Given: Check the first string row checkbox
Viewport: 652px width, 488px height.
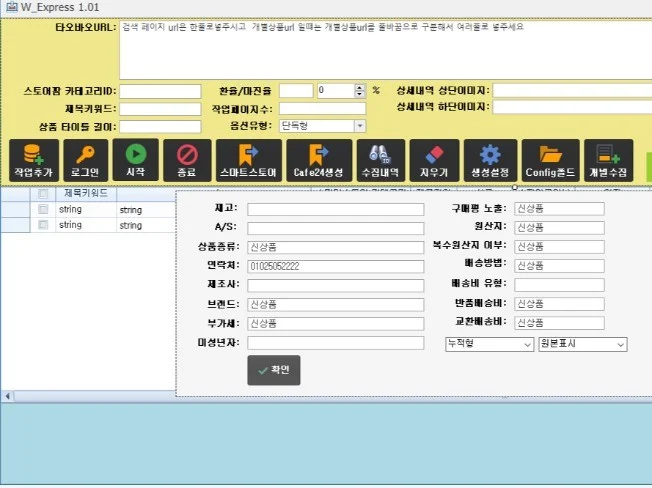Looking at the screenshot, I should pyautogui.click(x=43, y=211).
